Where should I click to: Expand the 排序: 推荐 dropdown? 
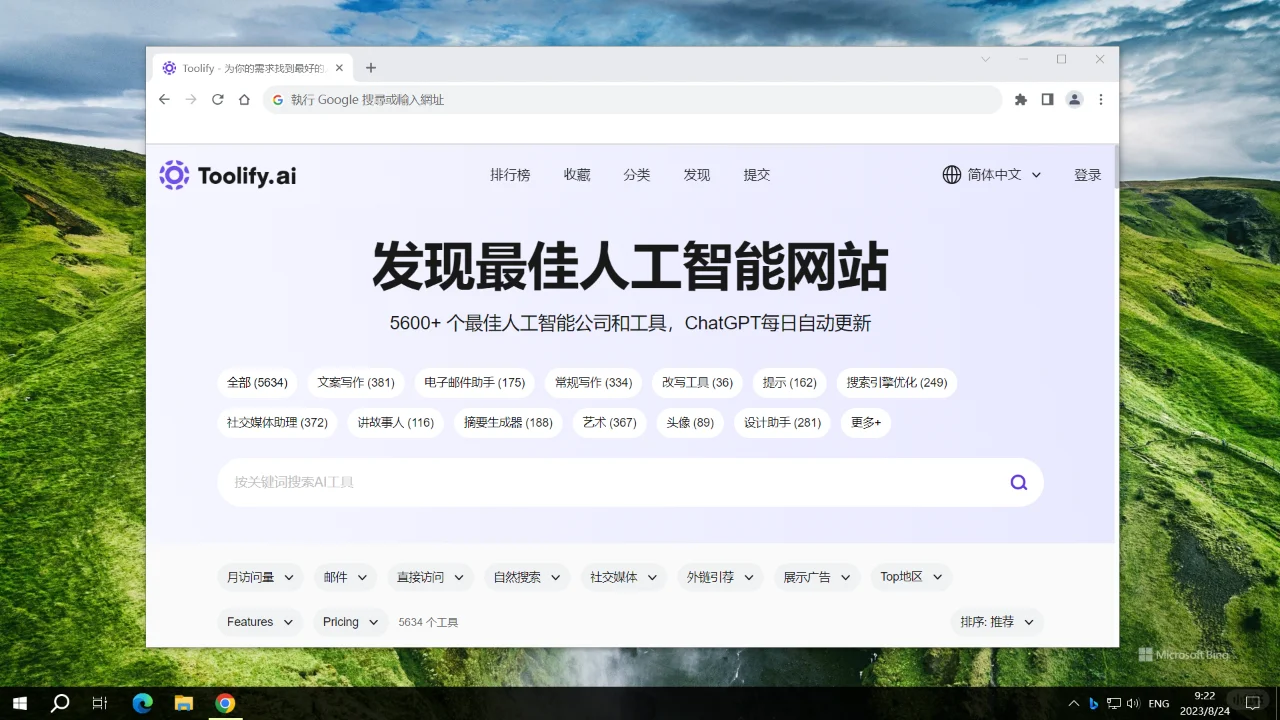coord(996,621)
